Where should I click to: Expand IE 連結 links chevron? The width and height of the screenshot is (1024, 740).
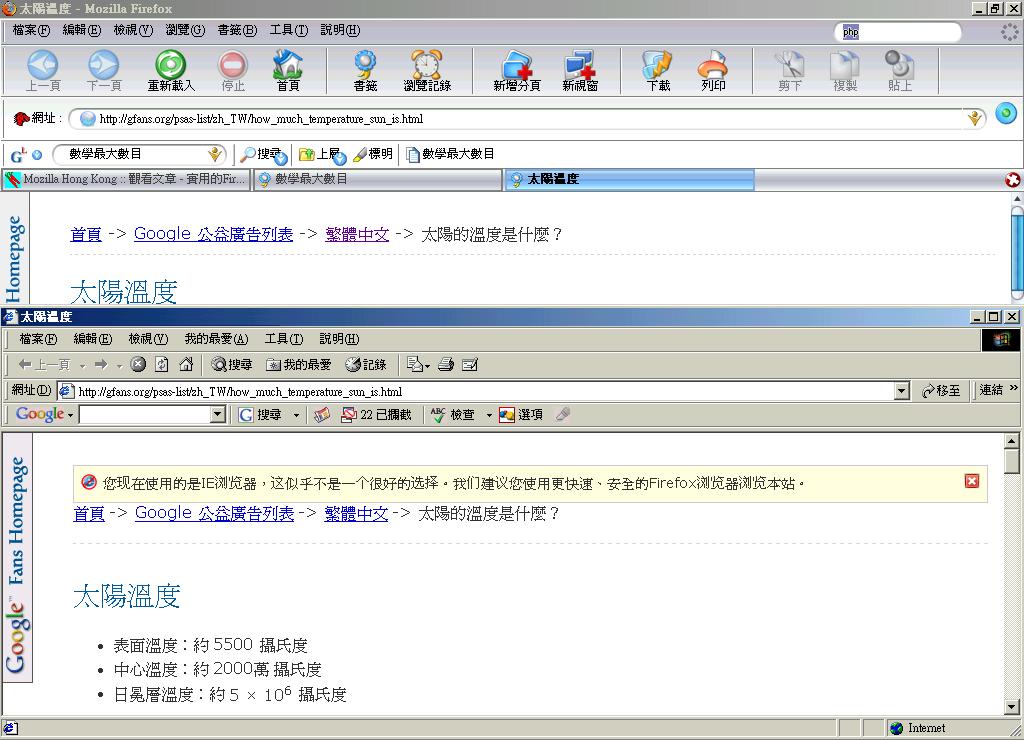1014,389
